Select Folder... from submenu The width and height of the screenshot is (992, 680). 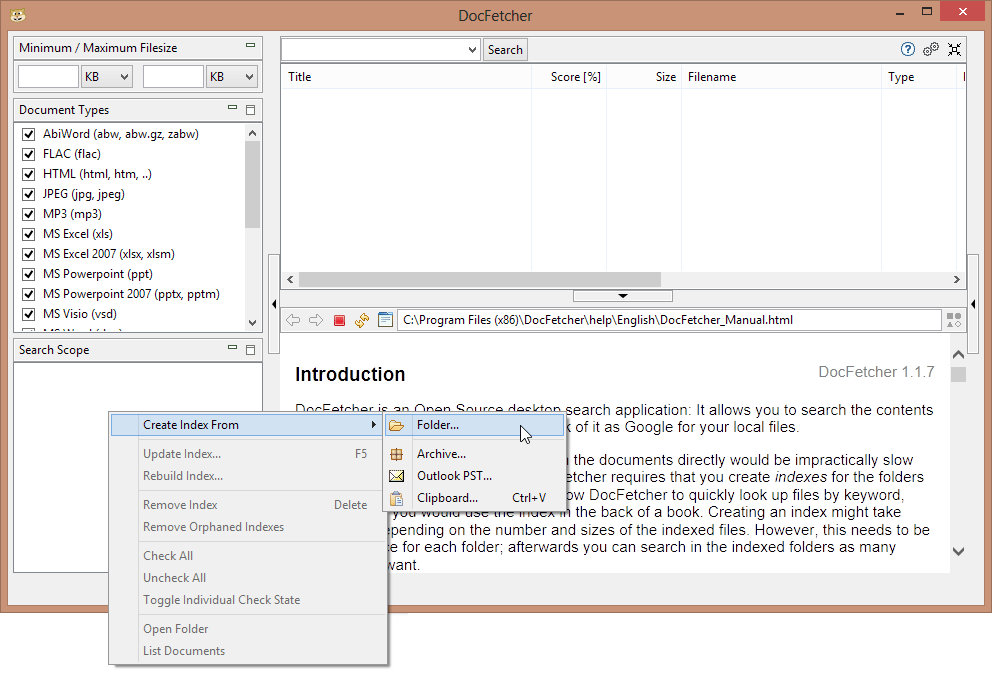(x=474, y=425)
